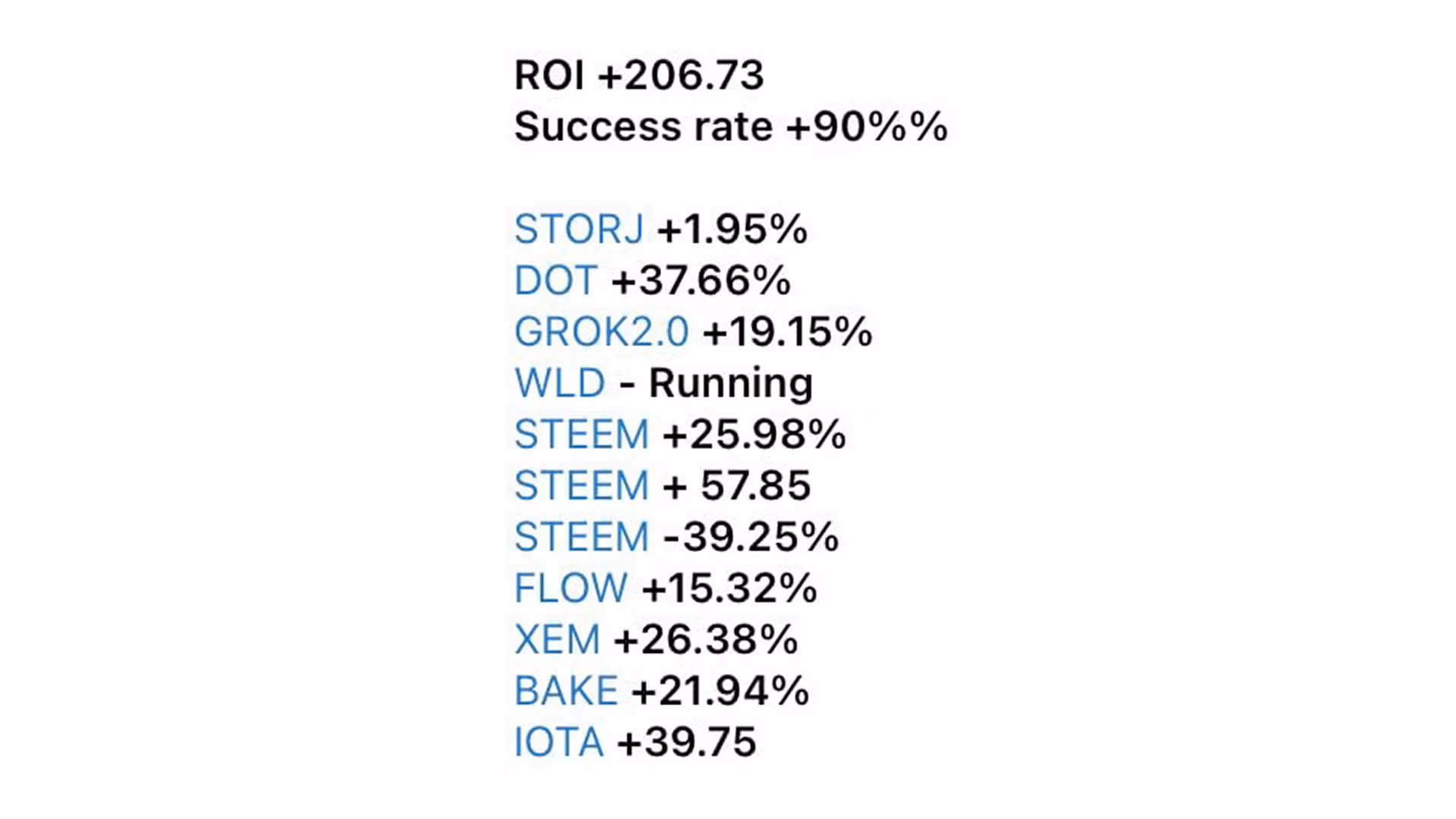Image resolution: width=1456 pixels, height=819 pixels.
Task: Select the WLD ticker link
Action: [x=560, y=383]
